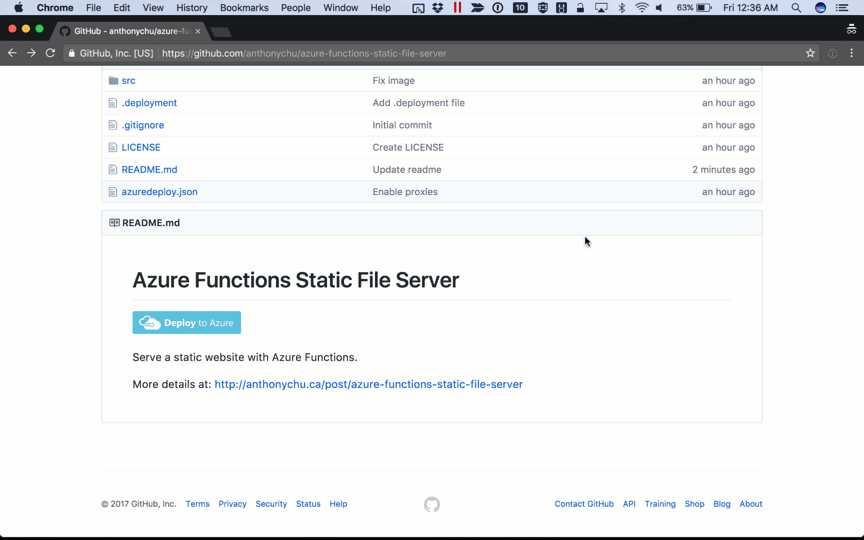
Task: Click 'Add .deployment file' commit message
Action: click(x=418, y=103)
